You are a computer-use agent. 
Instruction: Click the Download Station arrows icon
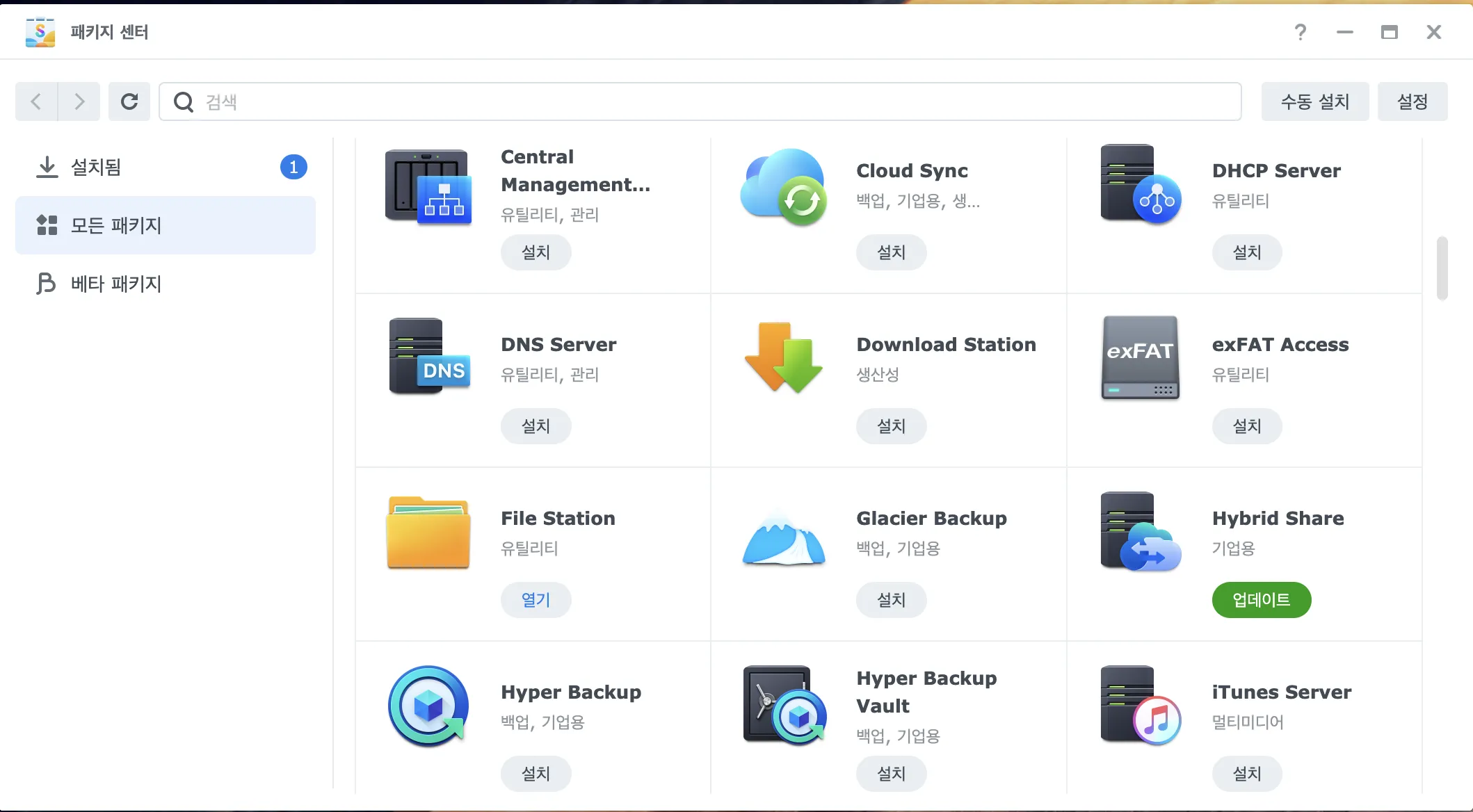[x=784, y=357]
